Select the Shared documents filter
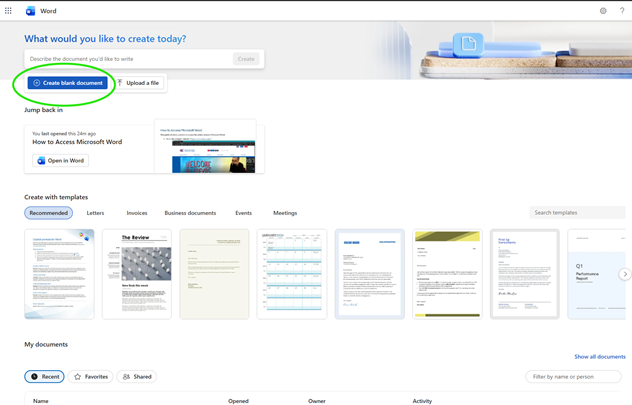 (137, 376)
